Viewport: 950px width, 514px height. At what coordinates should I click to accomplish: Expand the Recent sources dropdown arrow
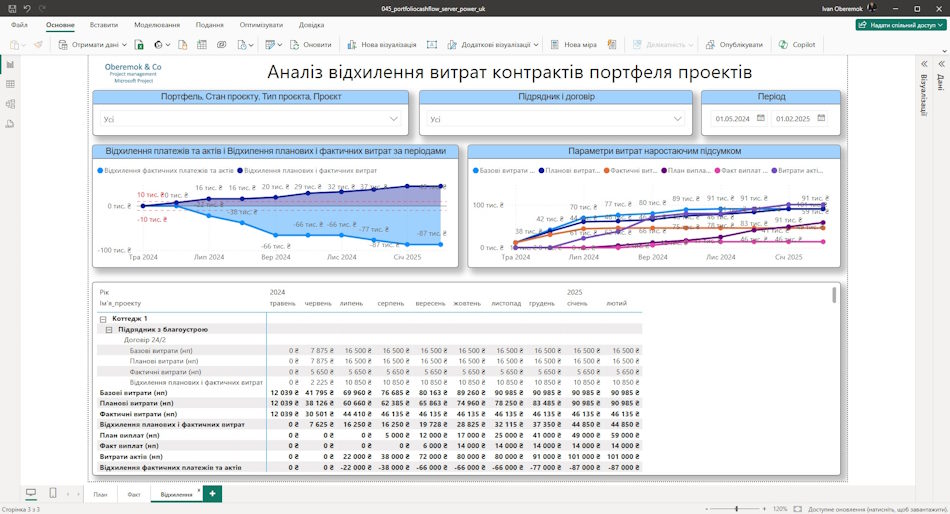251,45
